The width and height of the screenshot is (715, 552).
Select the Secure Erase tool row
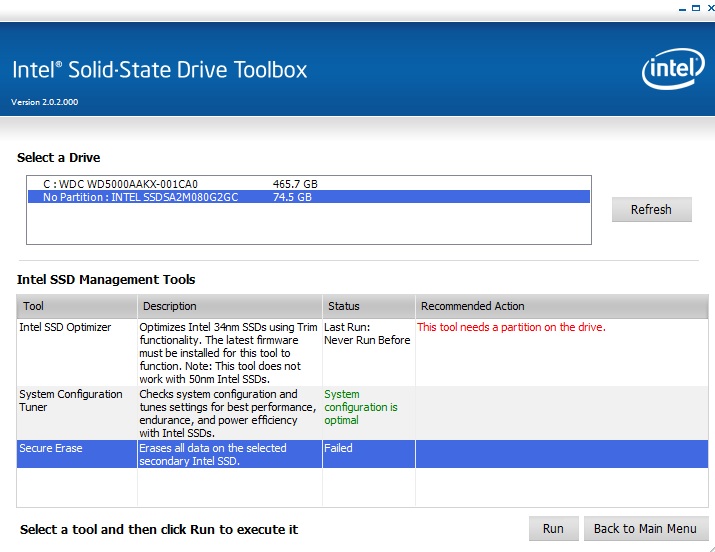pos(362,454)
